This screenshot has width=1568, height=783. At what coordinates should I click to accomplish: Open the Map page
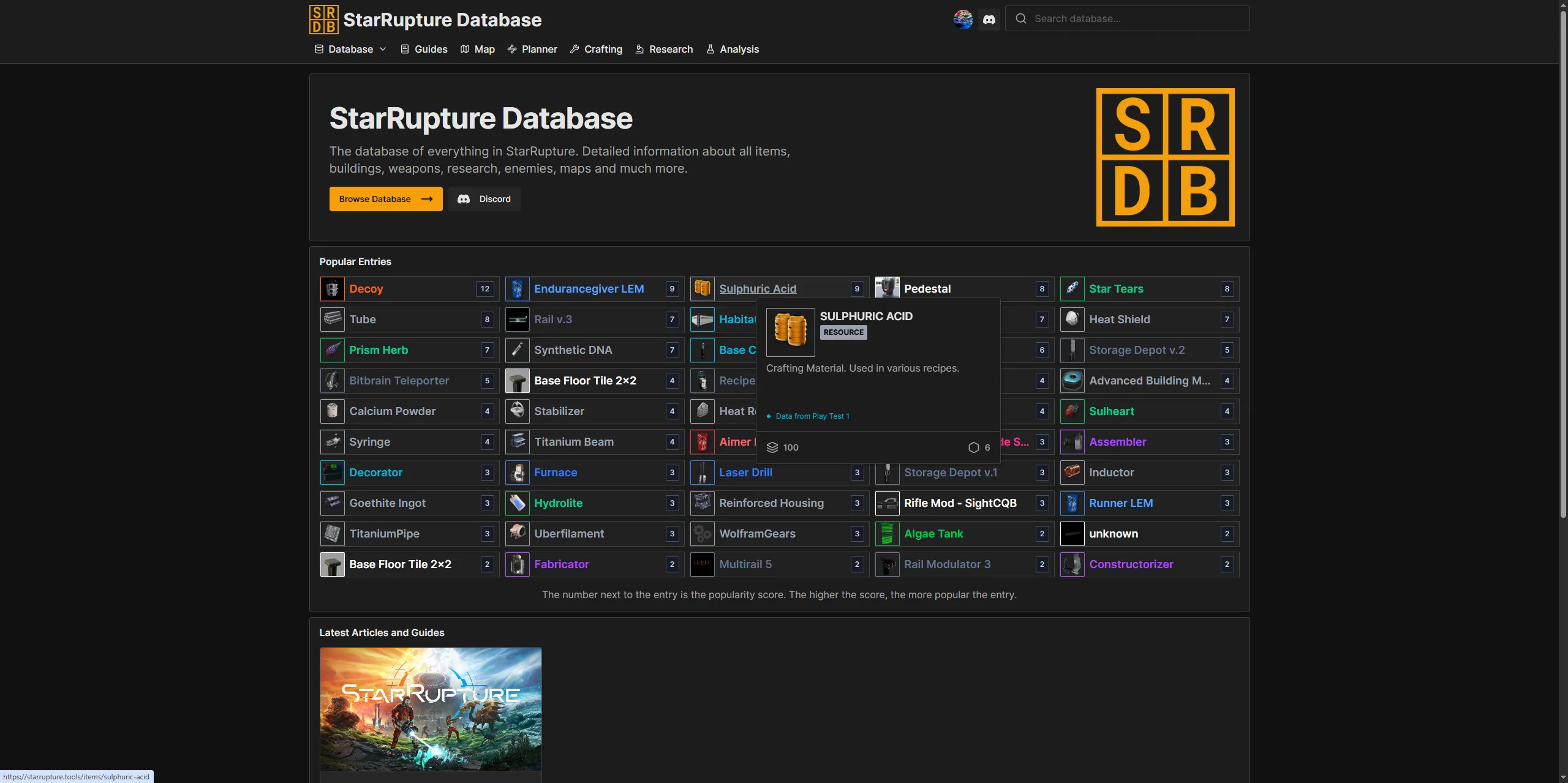click(x=478, y=49)
